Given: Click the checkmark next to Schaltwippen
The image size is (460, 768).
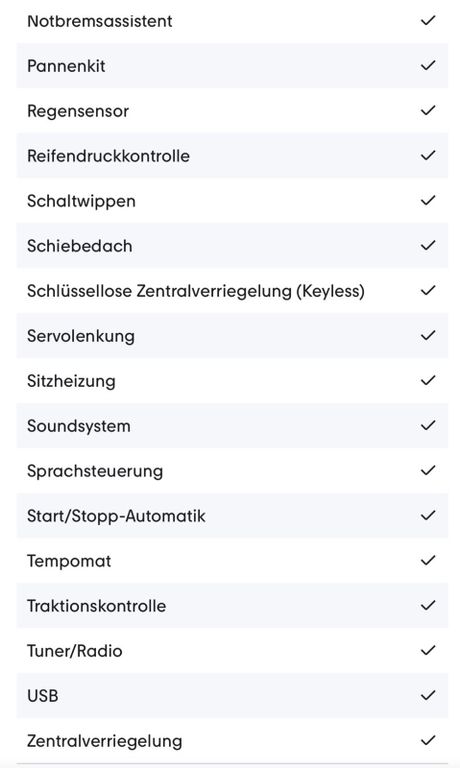Looking at the screenshot, I should (x=428, y=200).
